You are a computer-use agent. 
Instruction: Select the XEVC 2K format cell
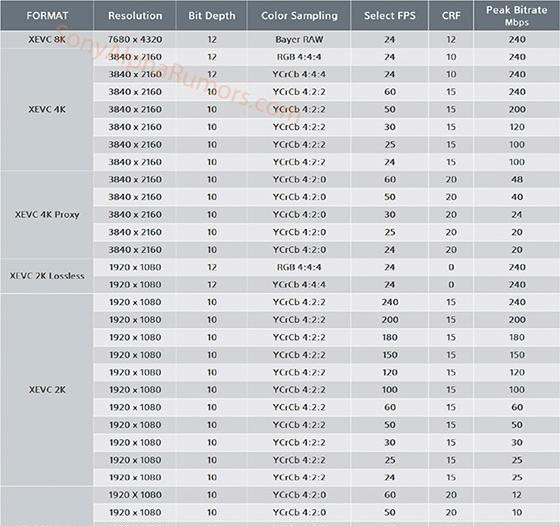click(x=47, y=390)
